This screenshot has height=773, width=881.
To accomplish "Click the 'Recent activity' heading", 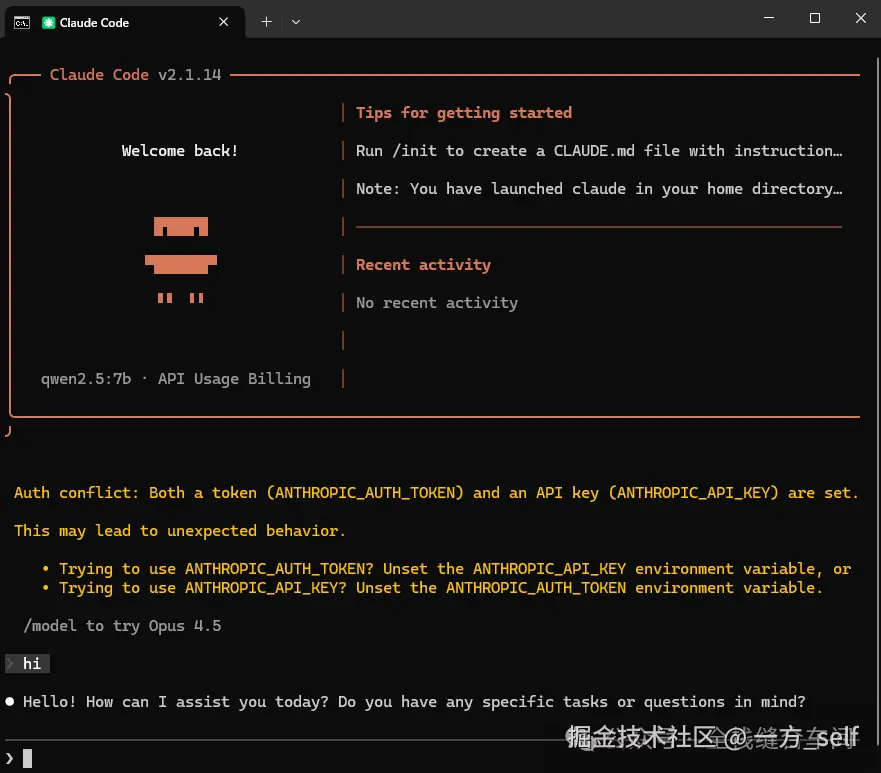I will [423, 265].
